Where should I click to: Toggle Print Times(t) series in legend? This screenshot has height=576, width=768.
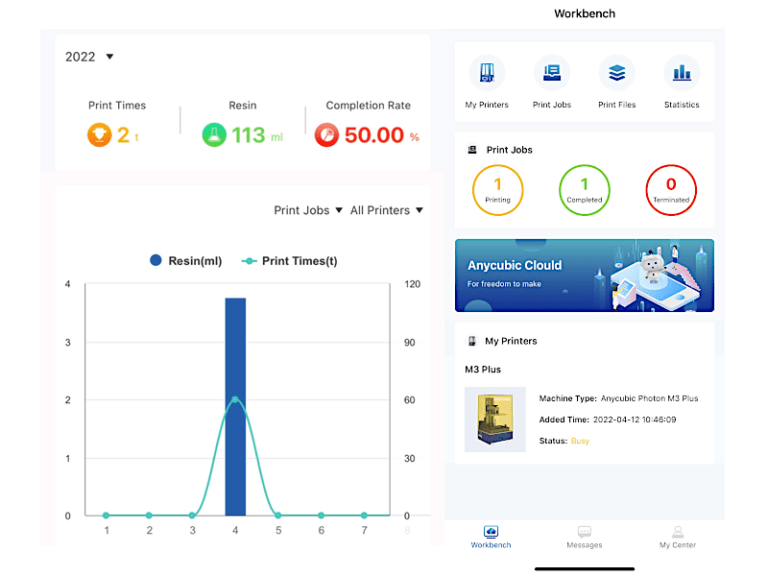(x=290, y=261)
